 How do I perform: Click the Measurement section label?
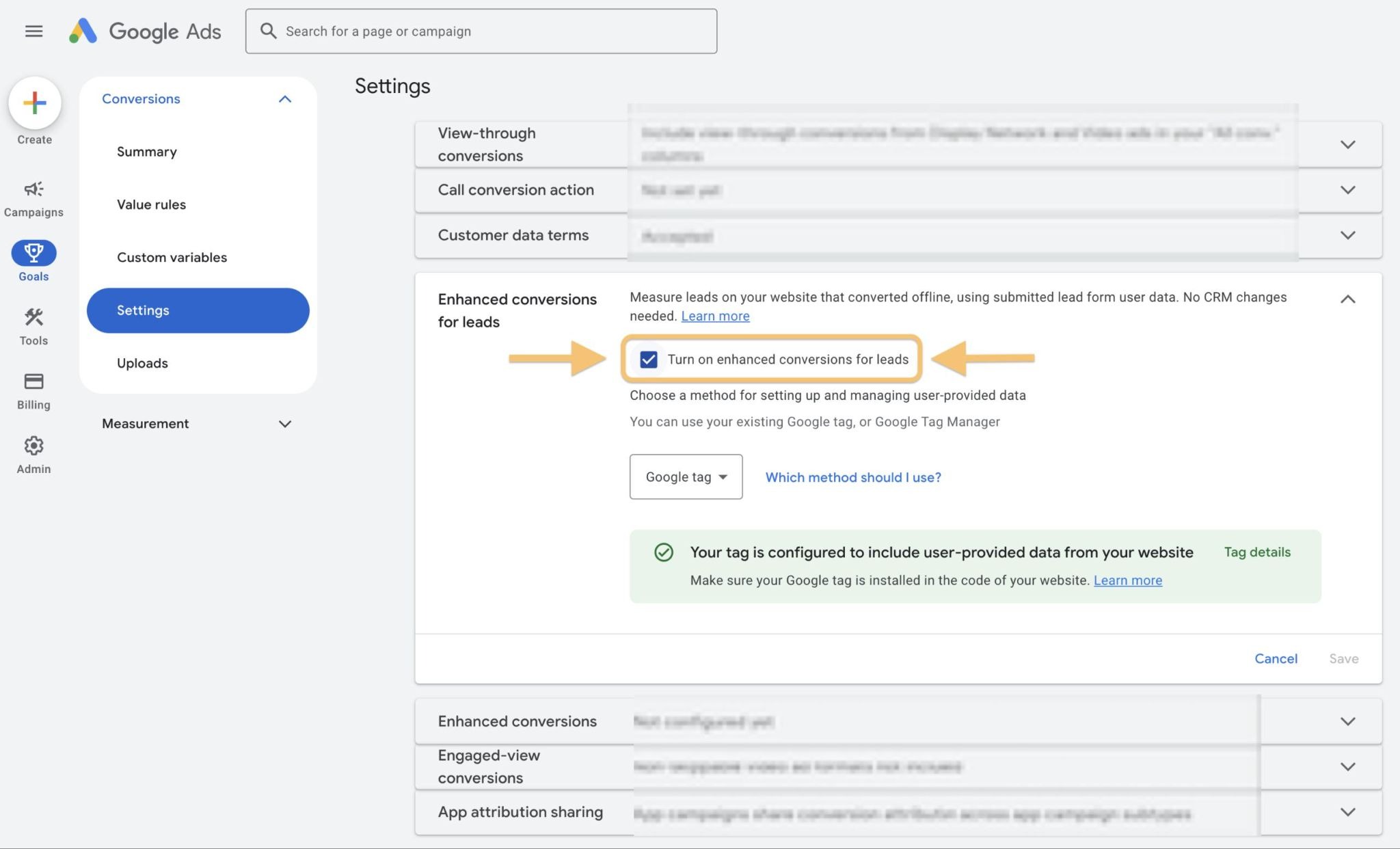tap(146, 424)
